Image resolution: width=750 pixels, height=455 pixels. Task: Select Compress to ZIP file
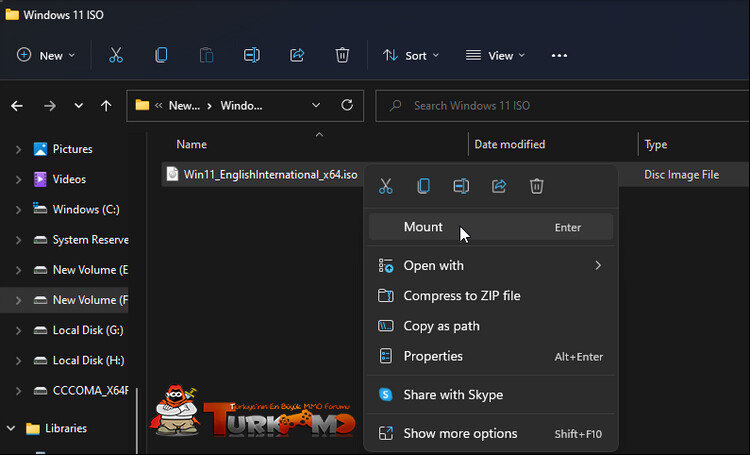point(491,296)
